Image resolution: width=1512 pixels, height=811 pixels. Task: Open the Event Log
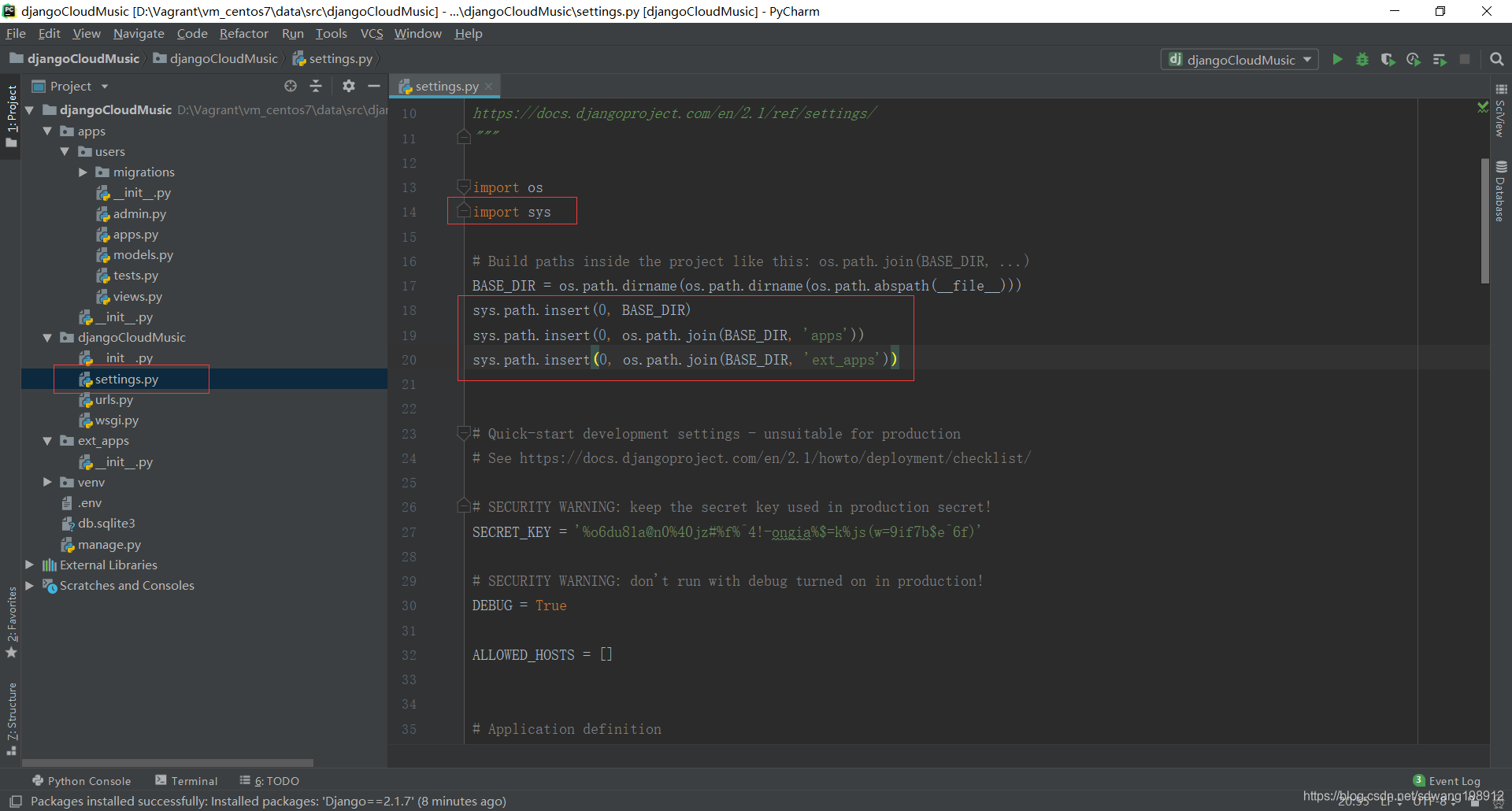click(x=1447, y=781)
